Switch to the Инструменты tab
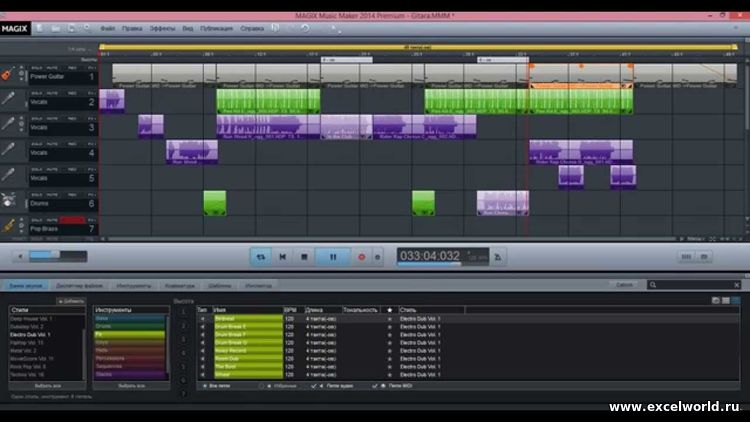750x422 pixels. pos(134,286)
